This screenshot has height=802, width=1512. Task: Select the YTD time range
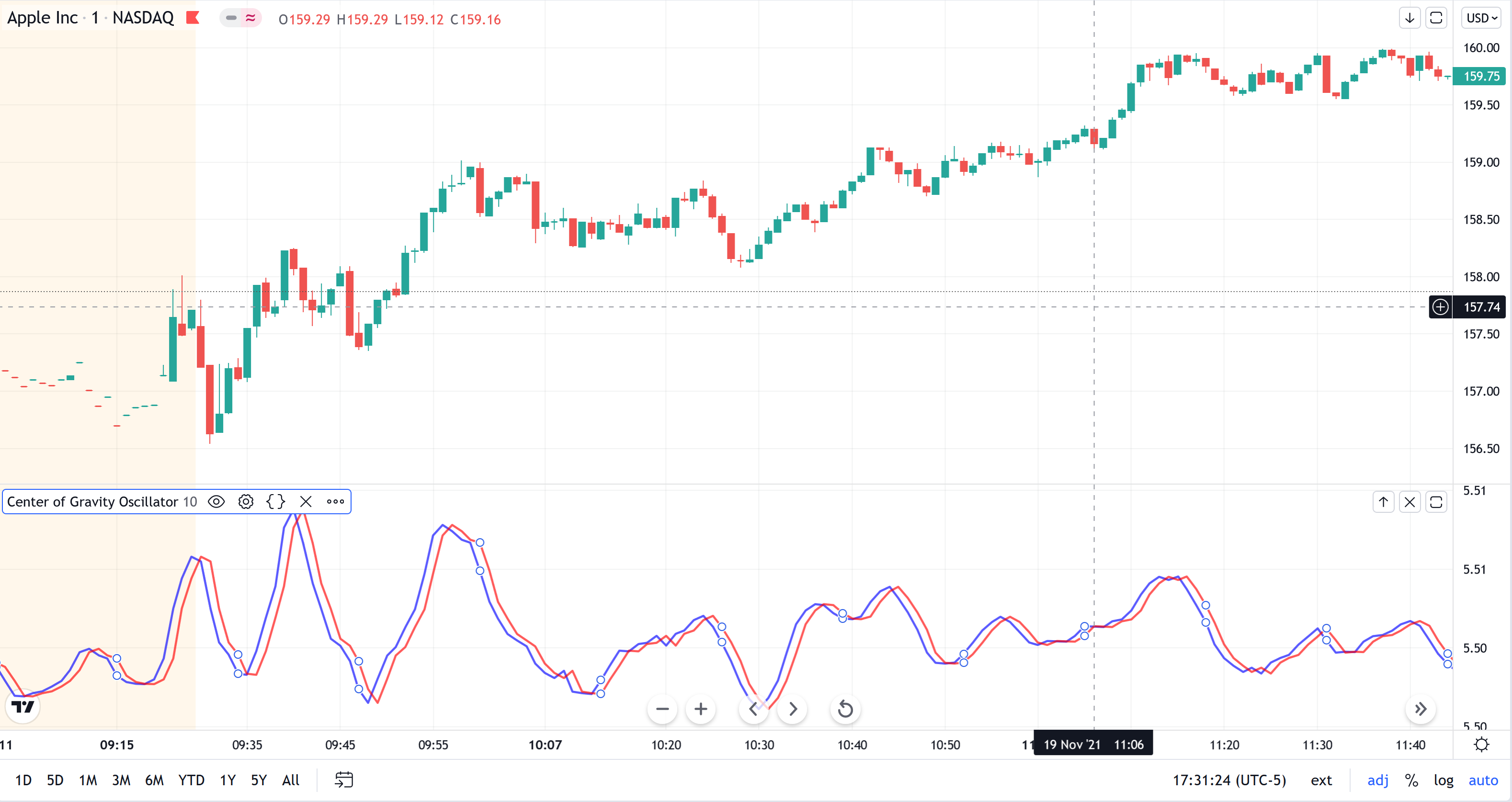click(192, 780)
